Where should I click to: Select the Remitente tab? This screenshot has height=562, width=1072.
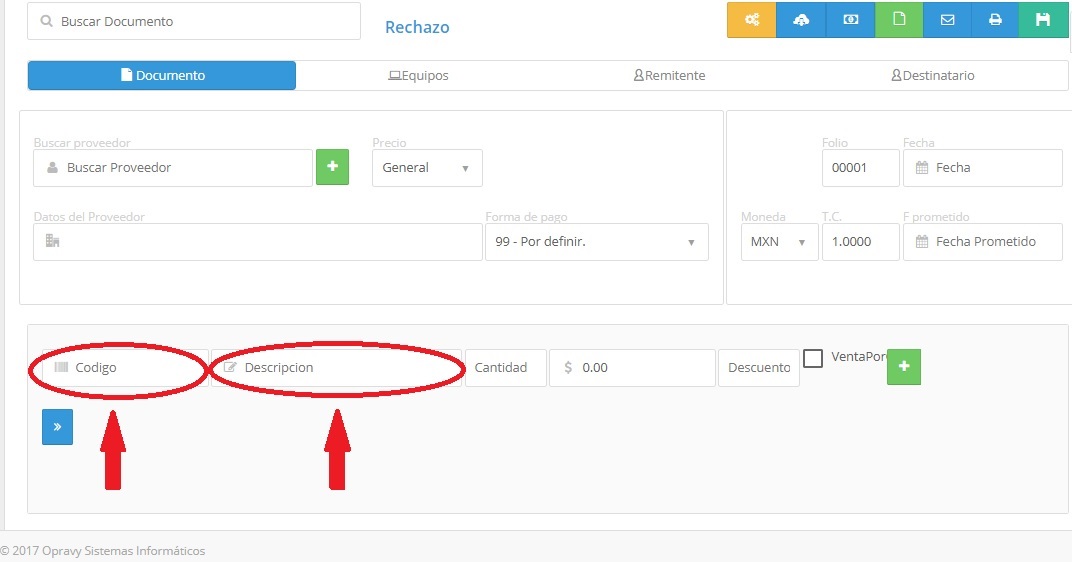[669, 76]
